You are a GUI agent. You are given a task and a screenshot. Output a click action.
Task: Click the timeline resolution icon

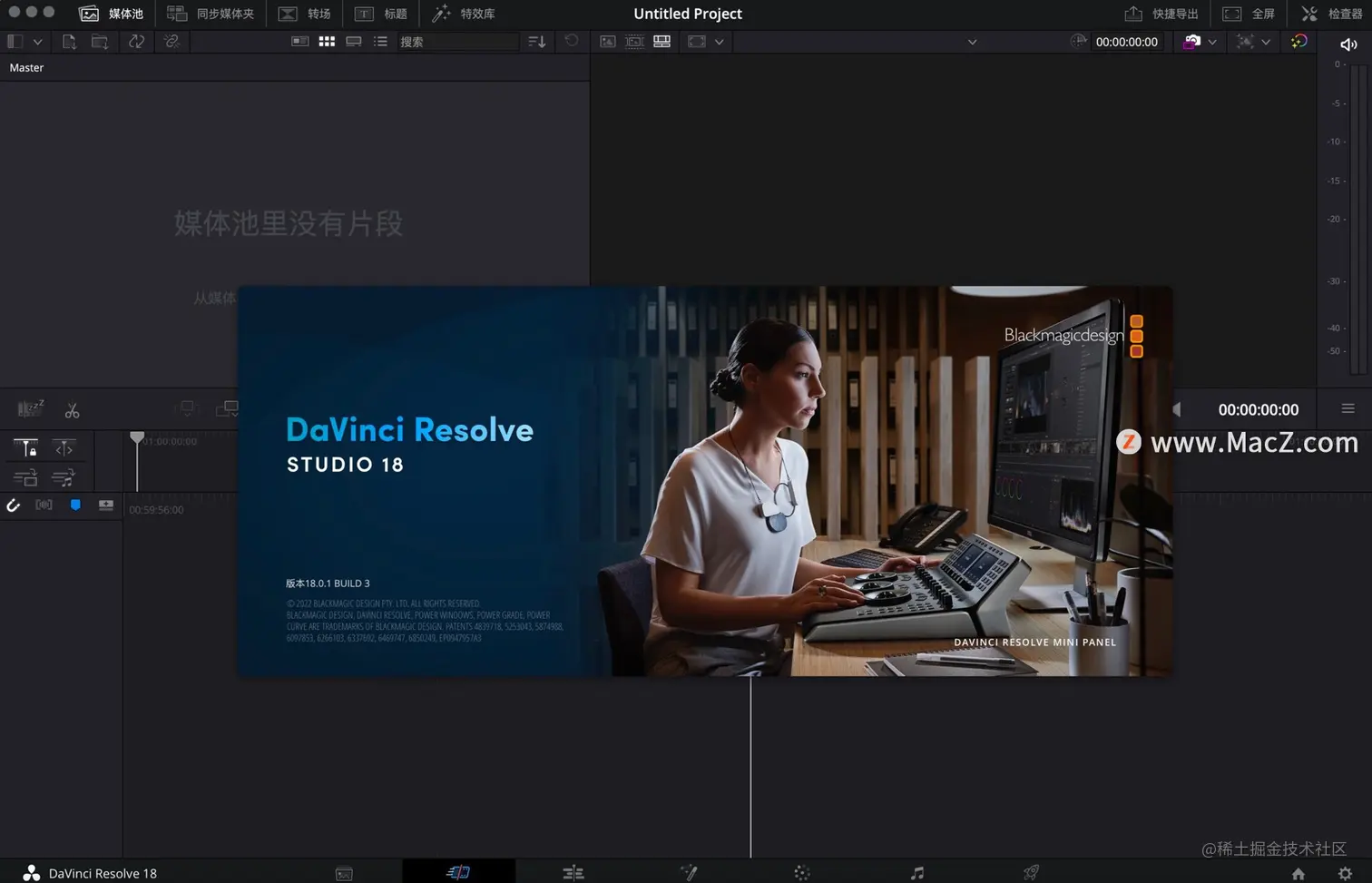[x=1245, y=42]
